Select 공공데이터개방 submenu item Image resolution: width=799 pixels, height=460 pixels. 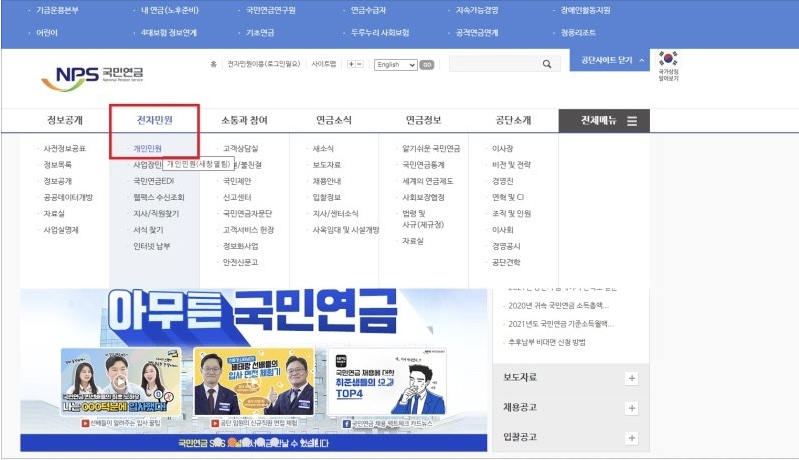(x=68, y=197)
